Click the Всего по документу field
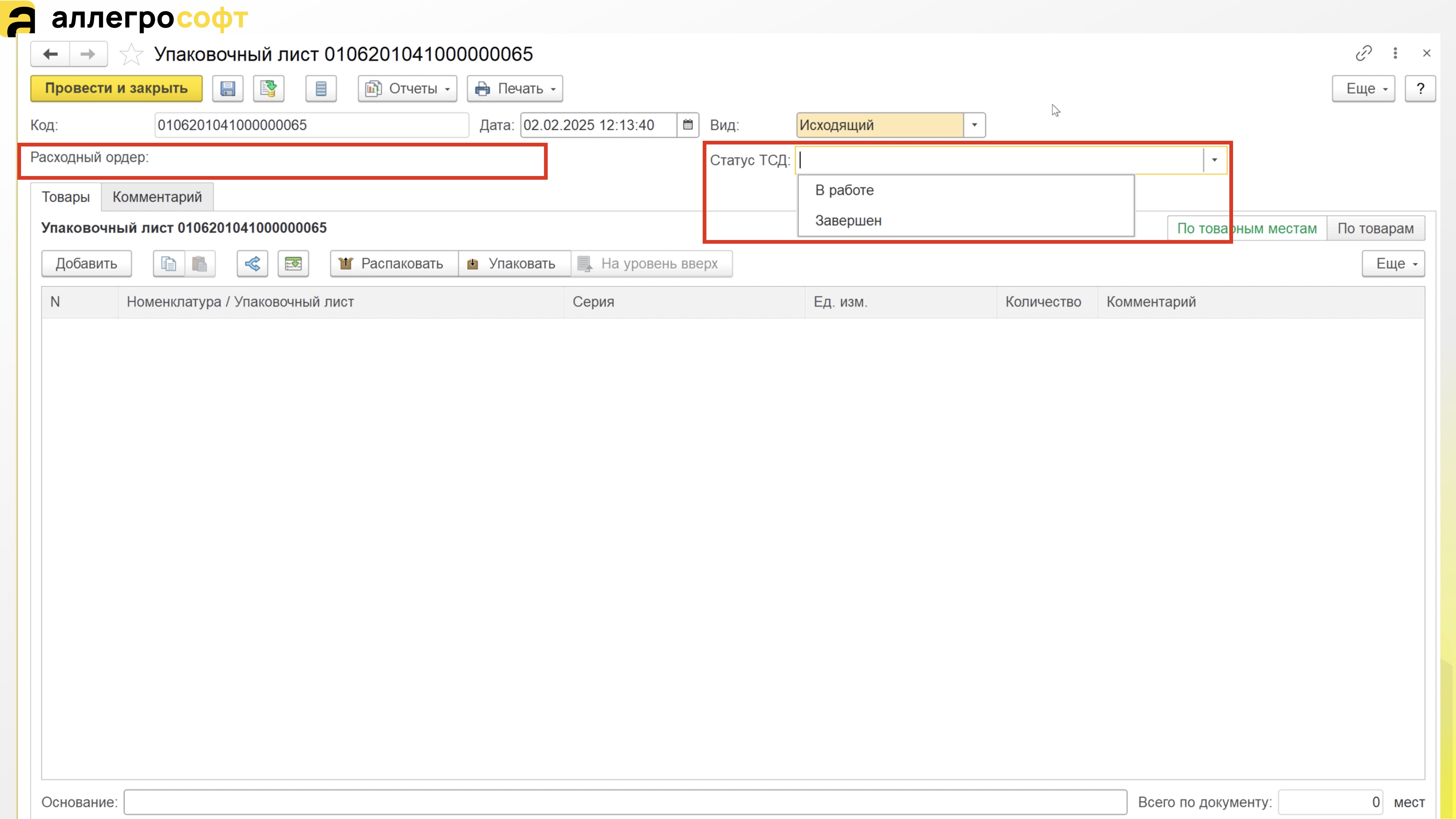 pyautogui.click(x=1331, y=802)
